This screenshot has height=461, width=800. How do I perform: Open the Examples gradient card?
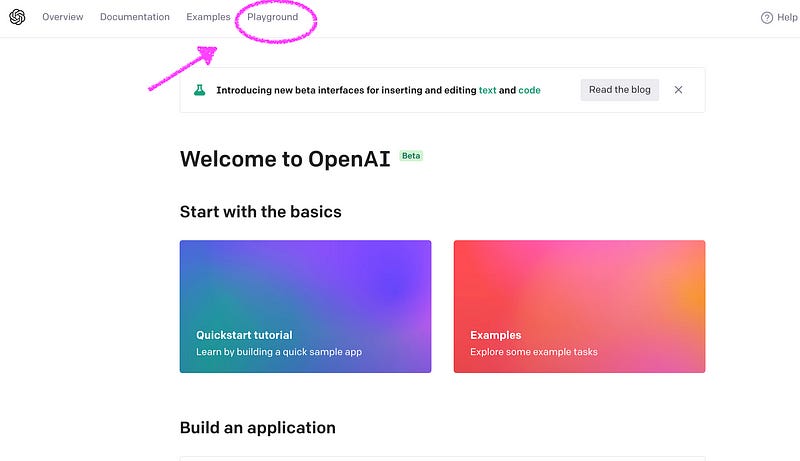point(579,306)
